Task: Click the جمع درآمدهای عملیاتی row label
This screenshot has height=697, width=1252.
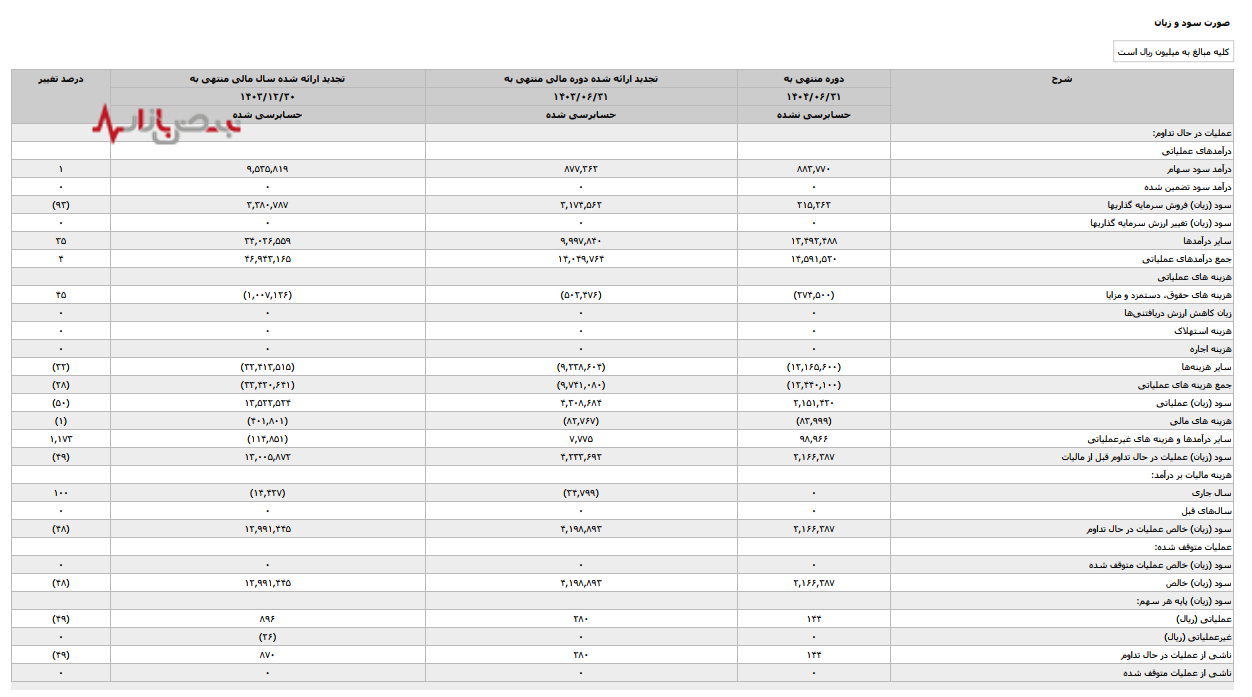Action: (x=1192, y=259)
